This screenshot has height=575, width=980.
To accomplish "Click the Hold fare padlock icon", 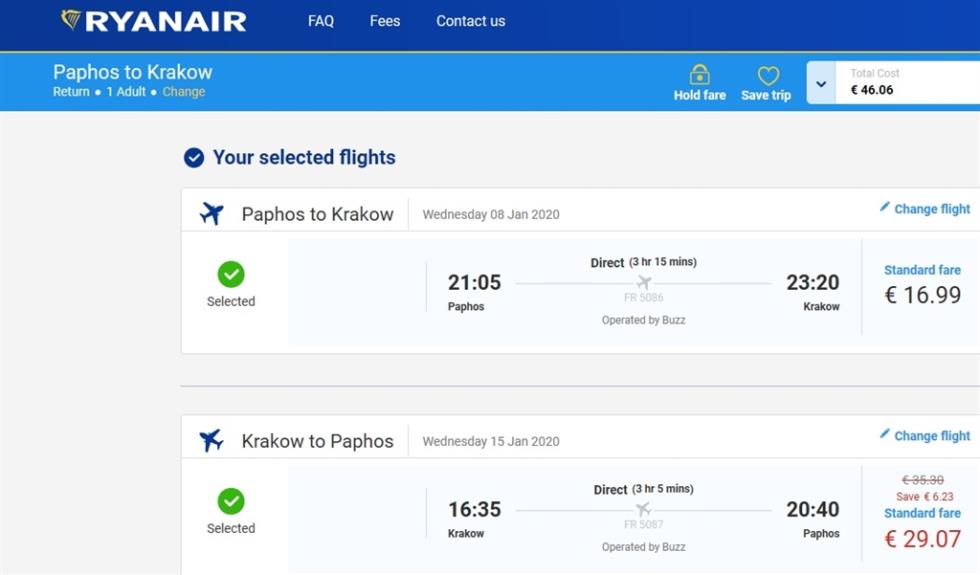I will (x=699, y=74).
